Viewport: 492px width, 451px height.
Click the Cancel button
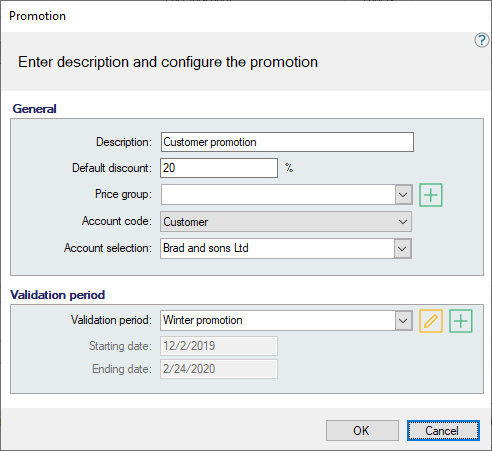(443, 431)
